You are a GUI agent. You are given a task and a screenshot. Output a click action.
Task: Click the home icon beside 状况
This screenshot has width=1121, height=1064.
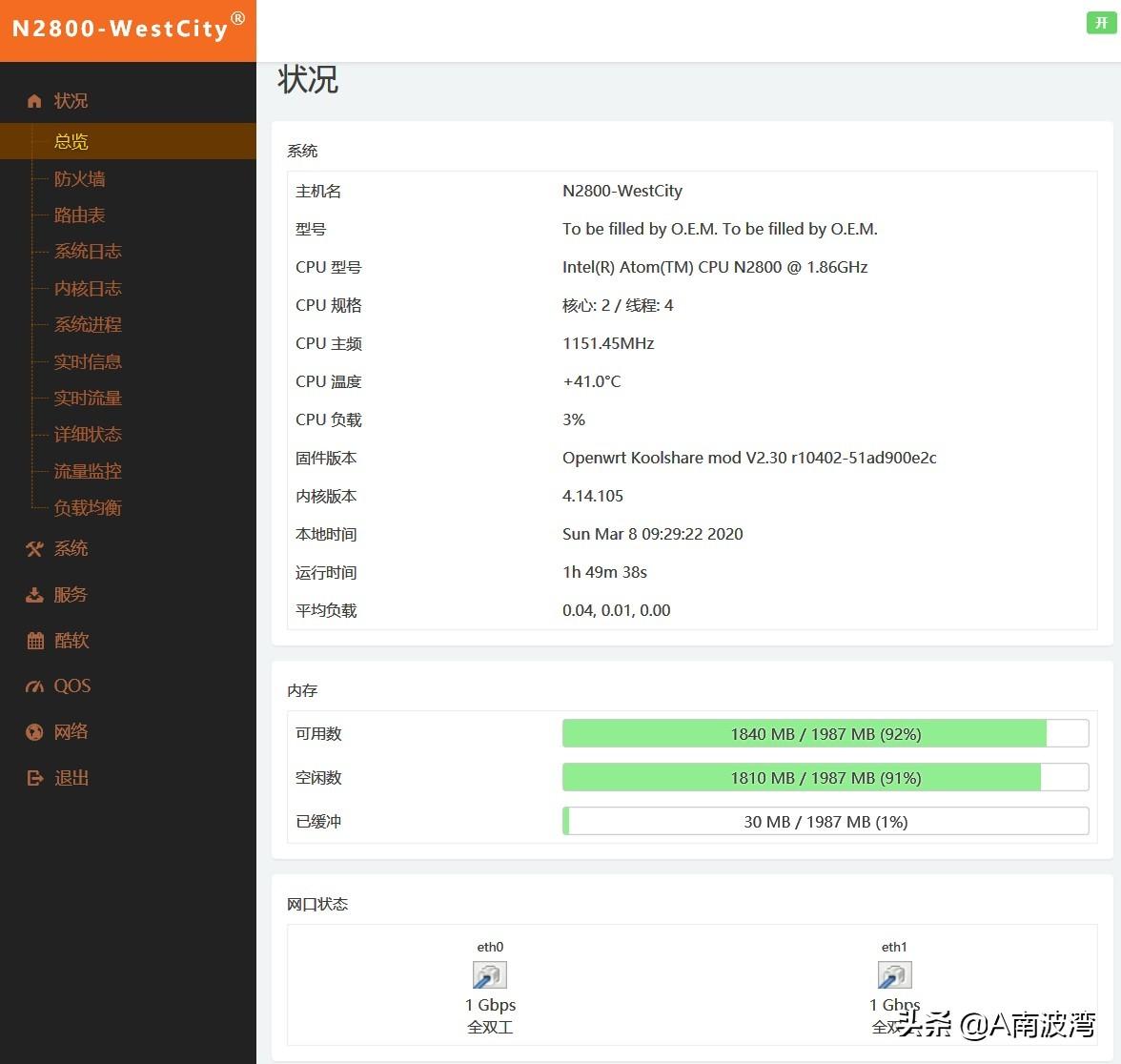click(35, 101)
